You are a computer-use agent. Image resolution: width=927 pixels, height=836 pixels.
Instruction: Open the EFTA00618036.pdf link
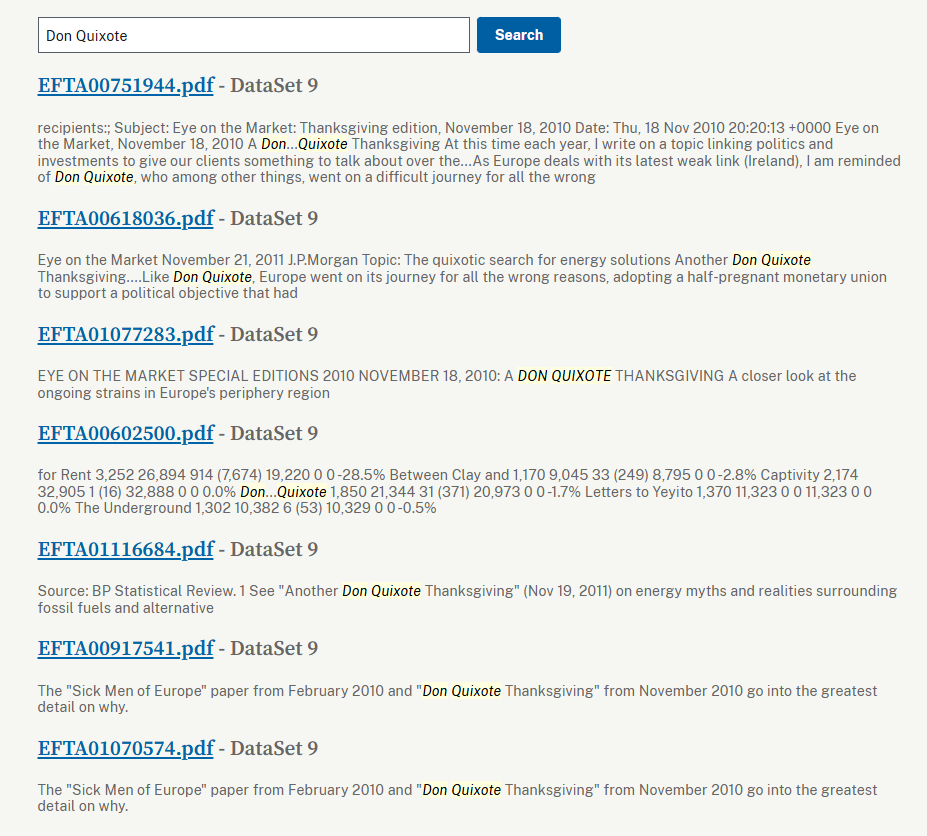125,218
